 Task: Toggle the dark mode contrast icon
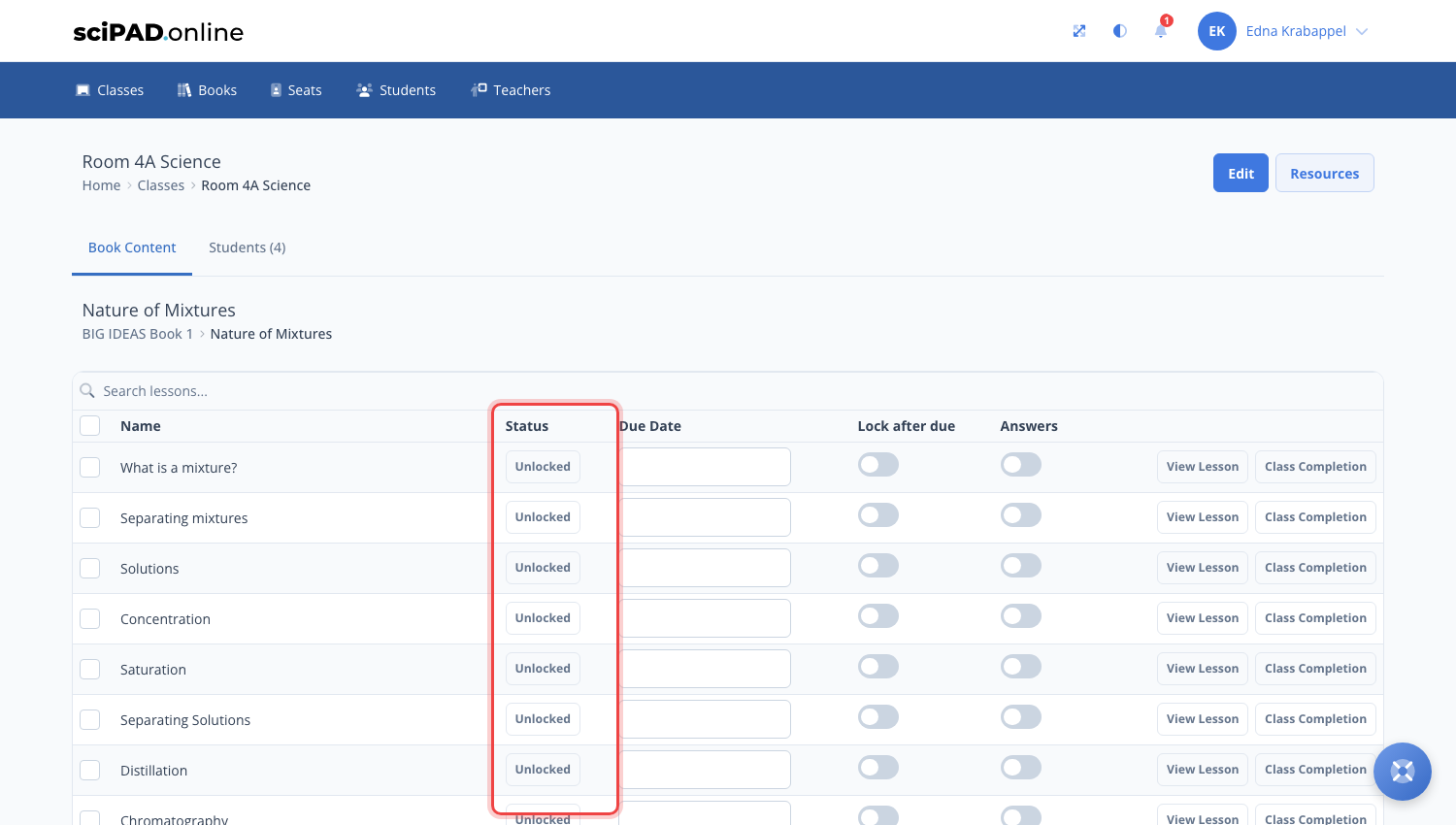click(1120, 31)
